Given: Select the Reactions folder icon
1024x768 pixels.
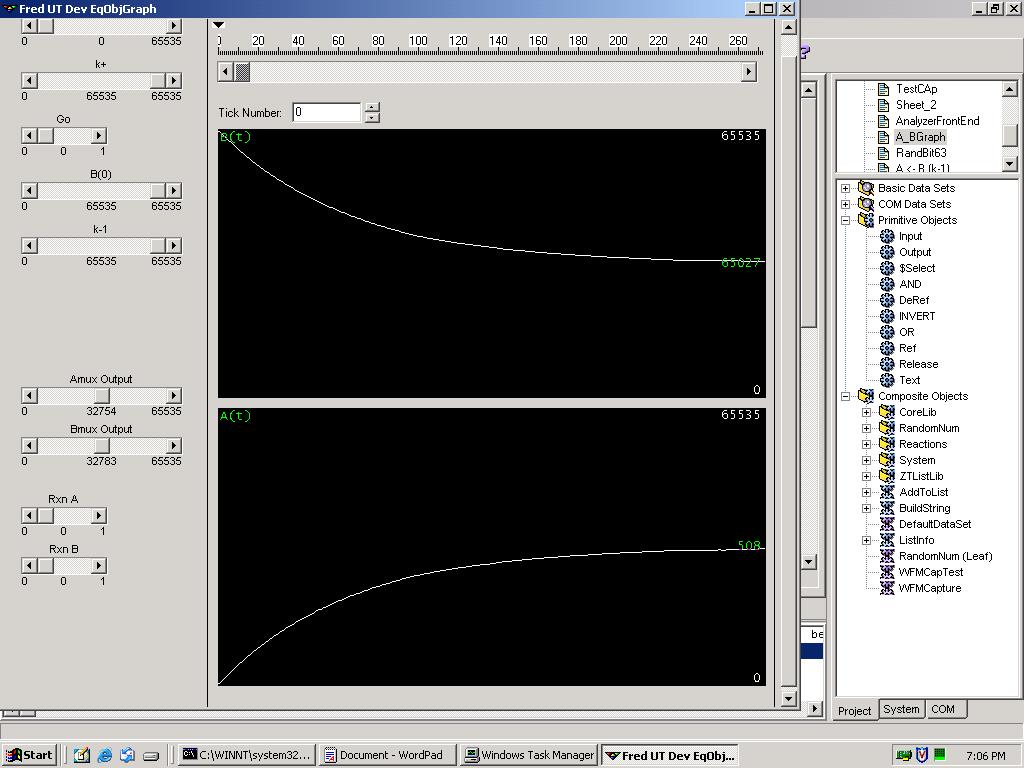Looking at the screenshot, I should coord(887,444).
